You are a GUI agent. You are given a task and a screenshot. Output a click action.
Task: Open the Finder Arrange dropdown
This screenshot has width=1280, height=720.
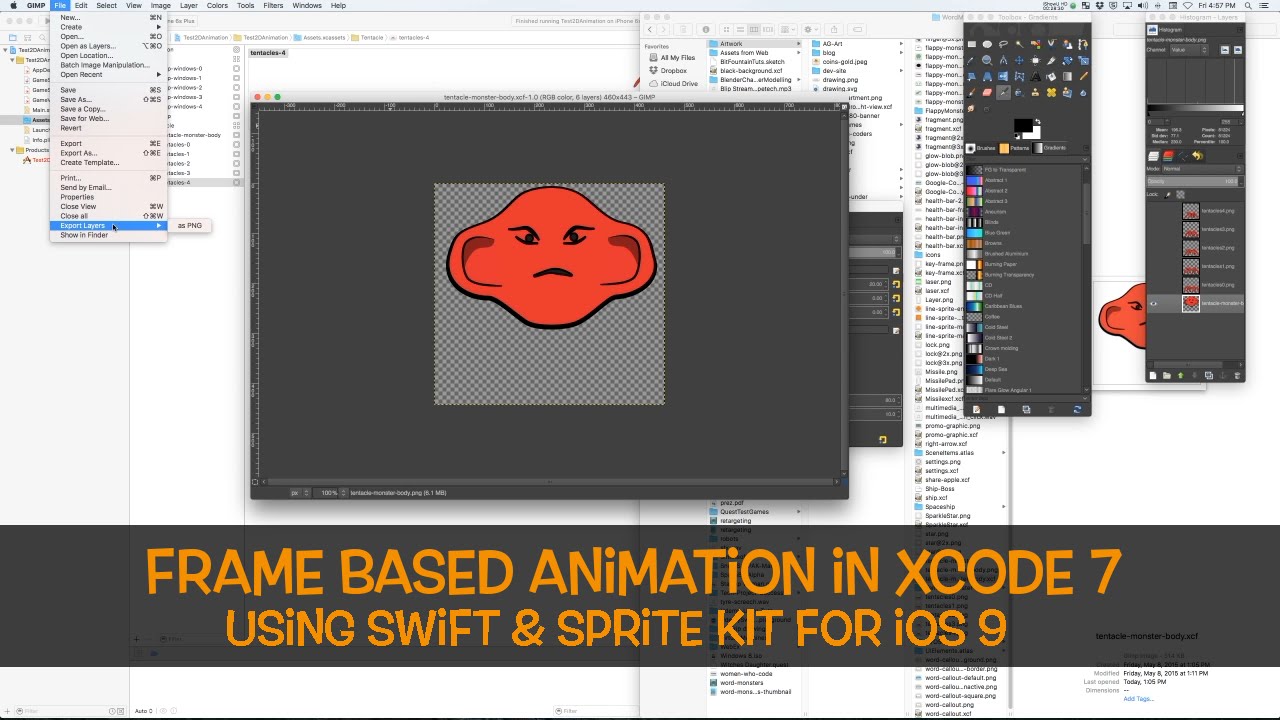[x=788, y=29]
